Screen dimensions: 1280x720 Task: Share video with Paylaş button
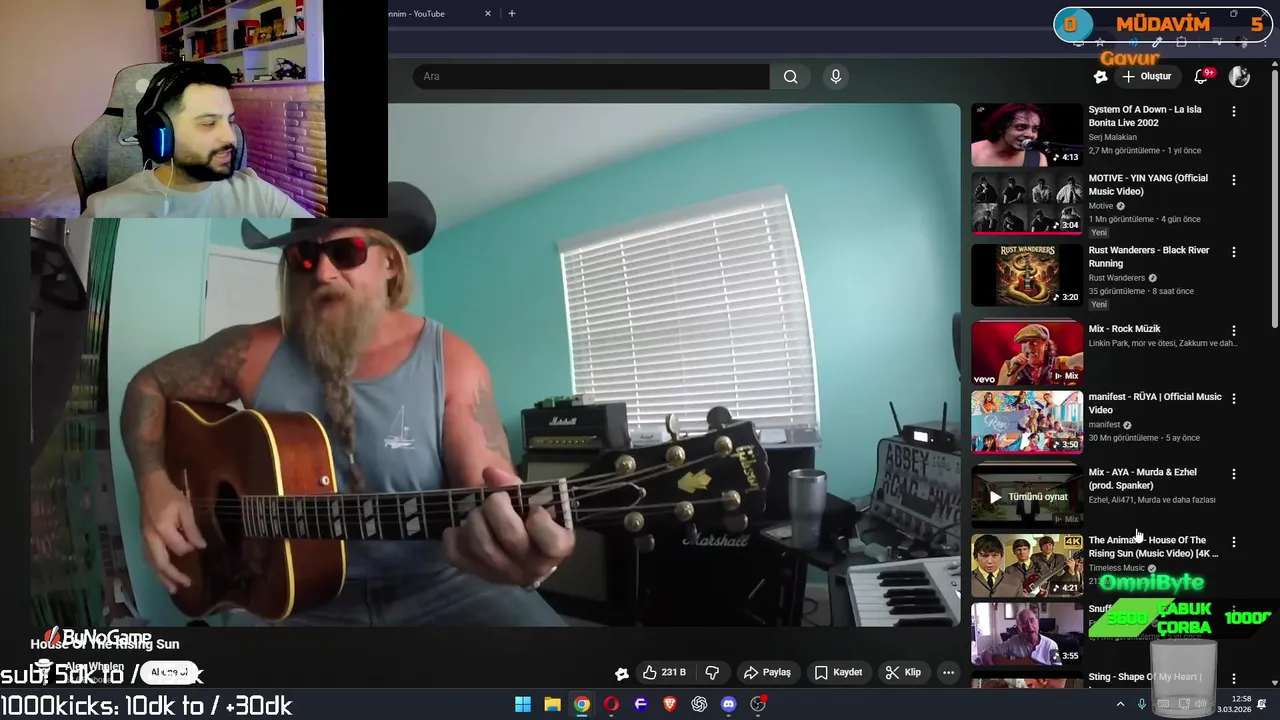(x=767, y=672)
